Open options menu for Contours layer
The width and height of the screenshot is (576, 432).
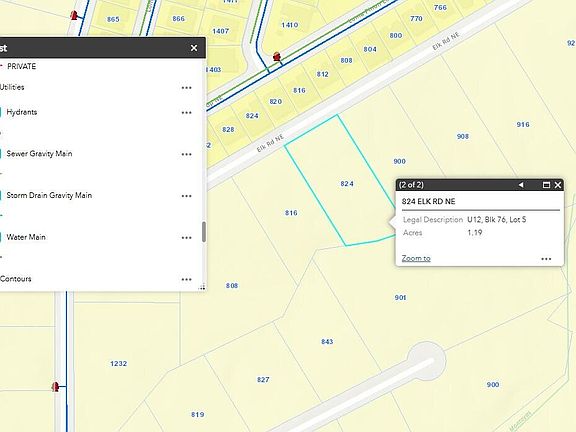pyautogui.click(x=187, y=280)
